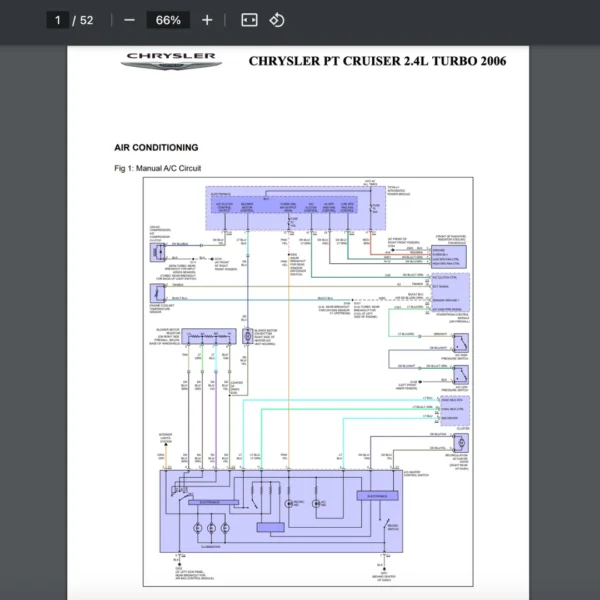This screenshot has height=600, width=600.
Task: Rotate the document using the rotate icon
Action: click(x=277, y=20)
